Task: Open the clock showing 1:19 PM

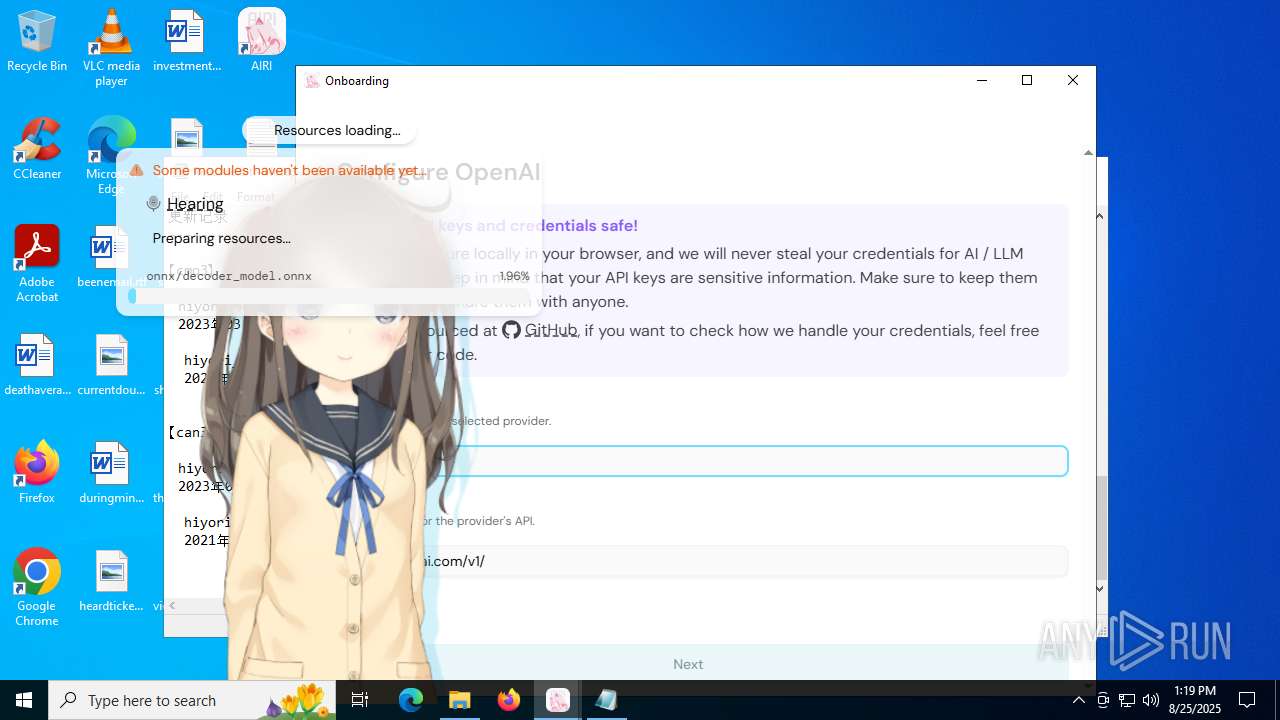Action: pos(1195,700)
